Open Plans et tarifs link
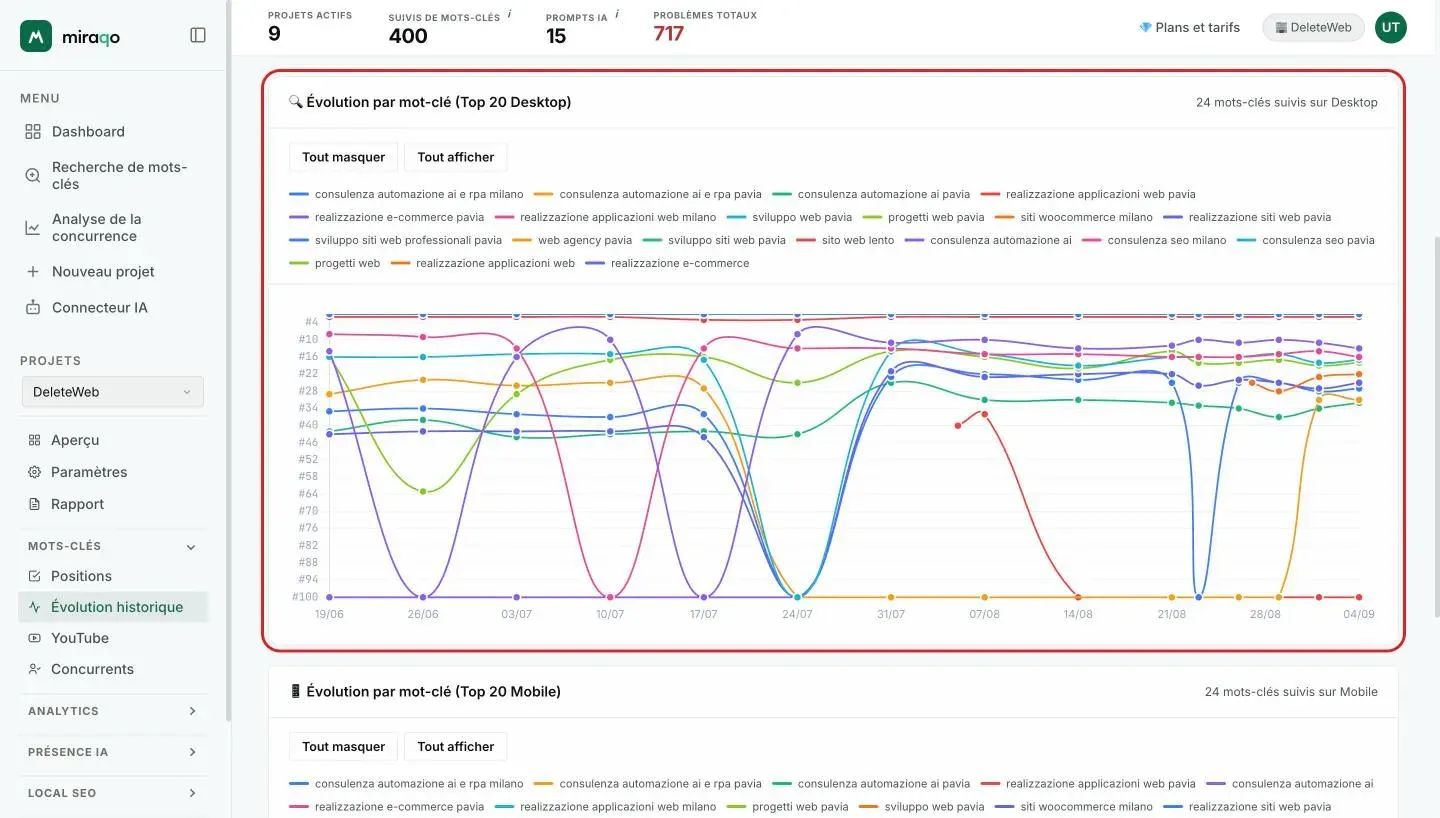Image resolution: width=1440 pixels, height=818 pixels. 1189,28
